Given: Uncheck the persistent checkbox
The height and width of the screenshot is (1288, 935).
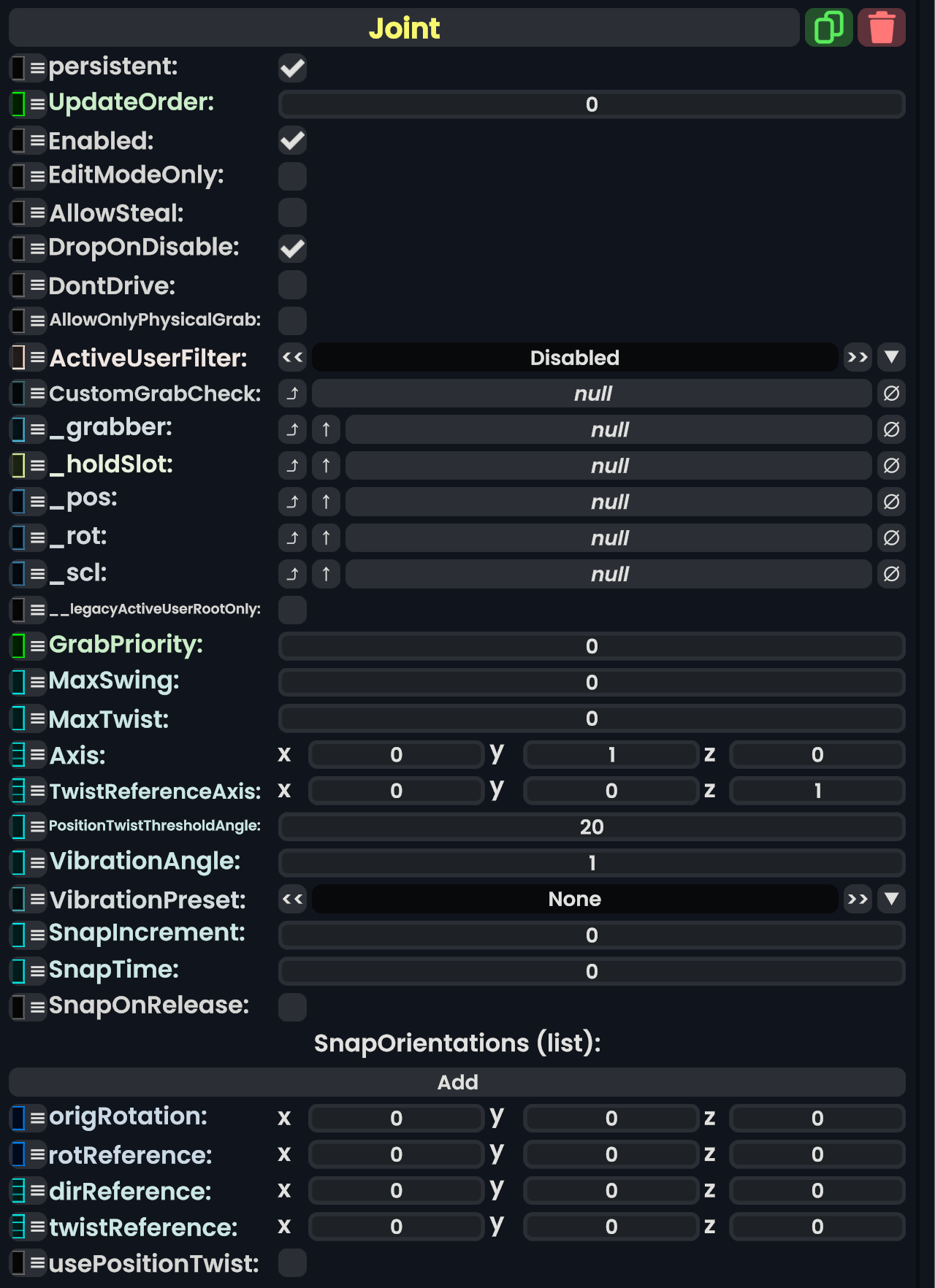Looking at the screenshot, I should pos(292,68).
